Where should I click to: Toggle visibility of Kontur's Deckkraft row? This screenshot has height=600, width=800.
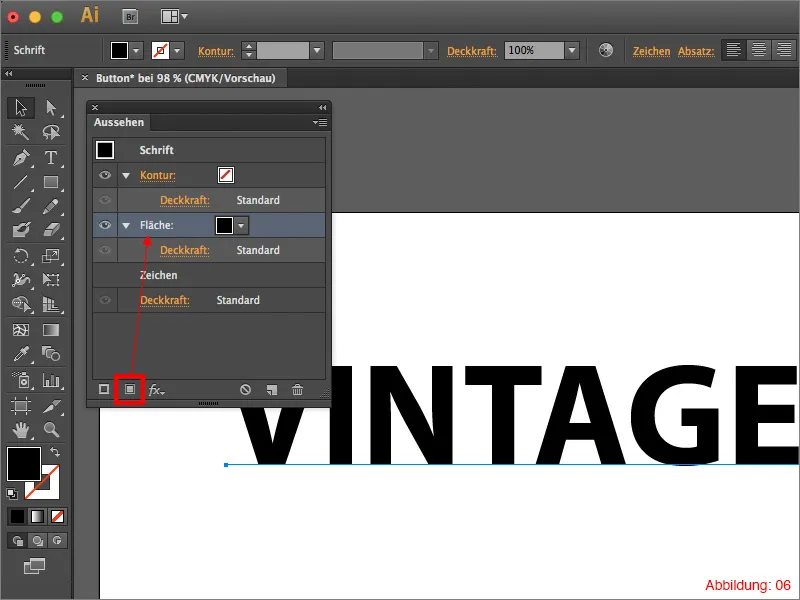105,200
